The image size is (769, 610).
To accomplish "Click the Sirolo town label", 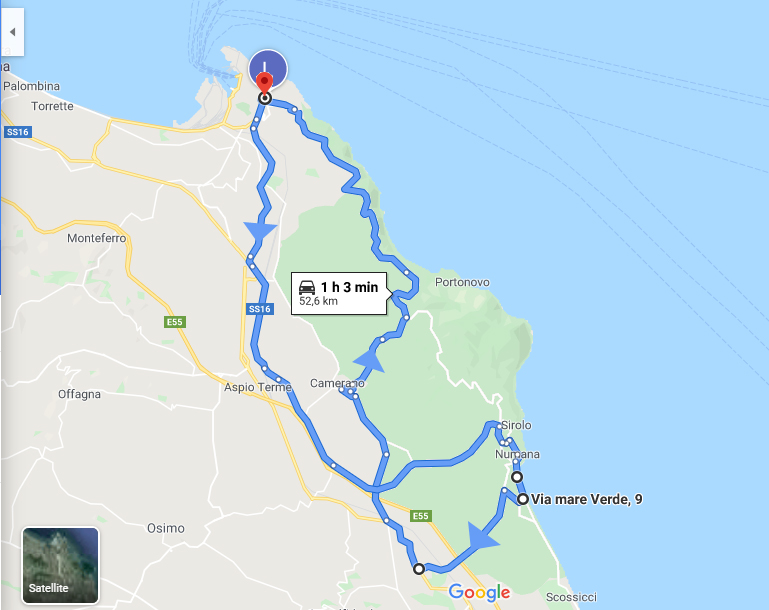I will 516,425.
